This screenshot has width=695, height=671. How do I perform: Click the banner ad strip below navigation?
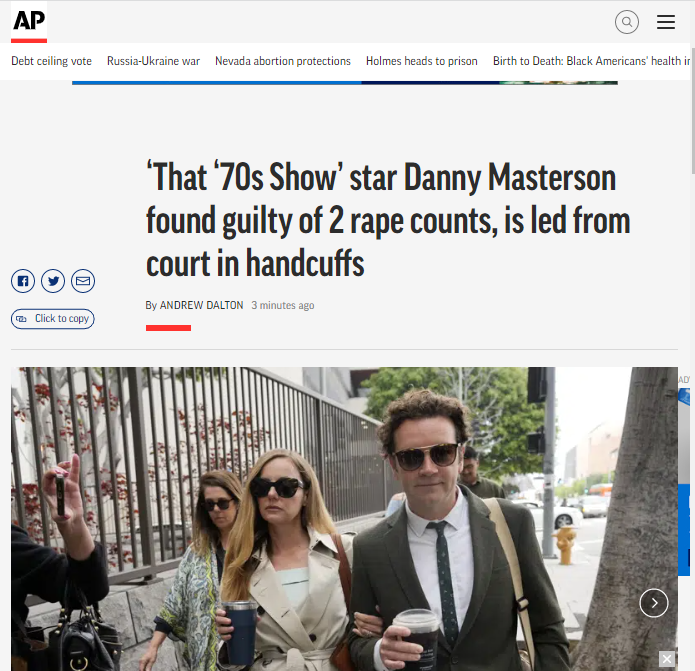(x=345, y=82)
